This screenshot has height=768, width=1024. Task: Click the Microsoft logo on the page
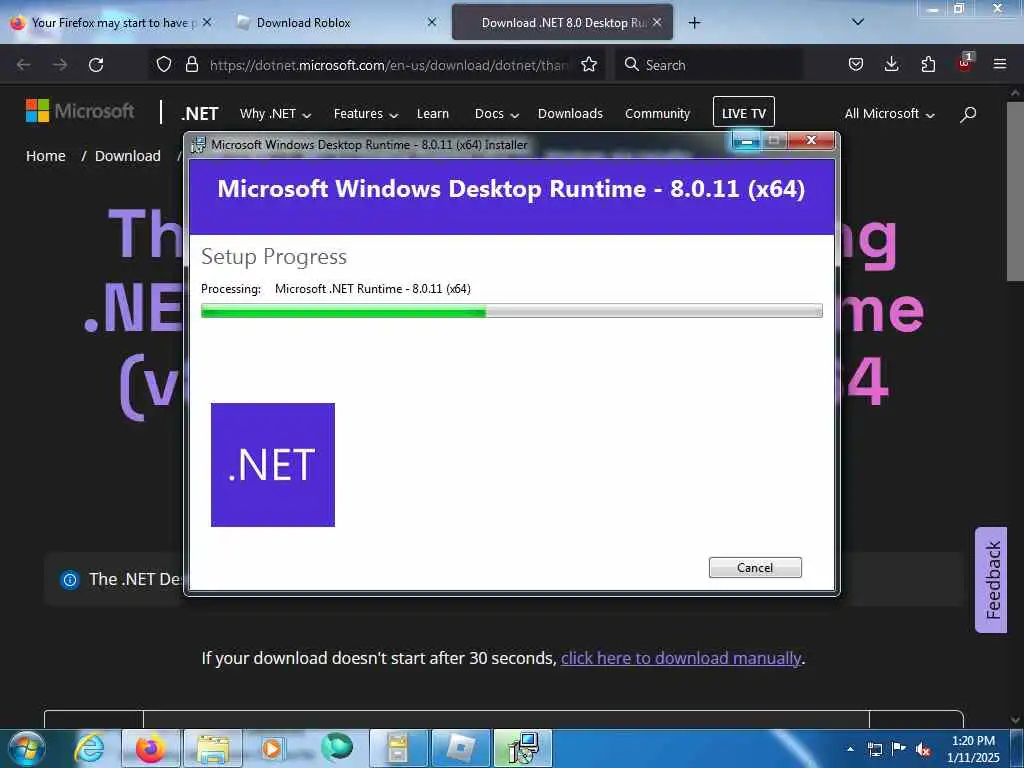click(80, 111)
